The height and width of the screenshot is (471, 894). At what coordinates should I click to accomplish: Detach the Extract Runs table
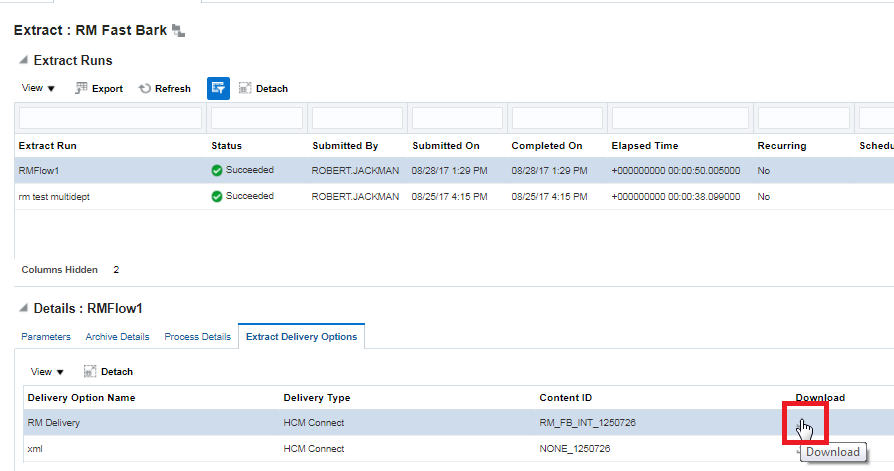(263, 88)
